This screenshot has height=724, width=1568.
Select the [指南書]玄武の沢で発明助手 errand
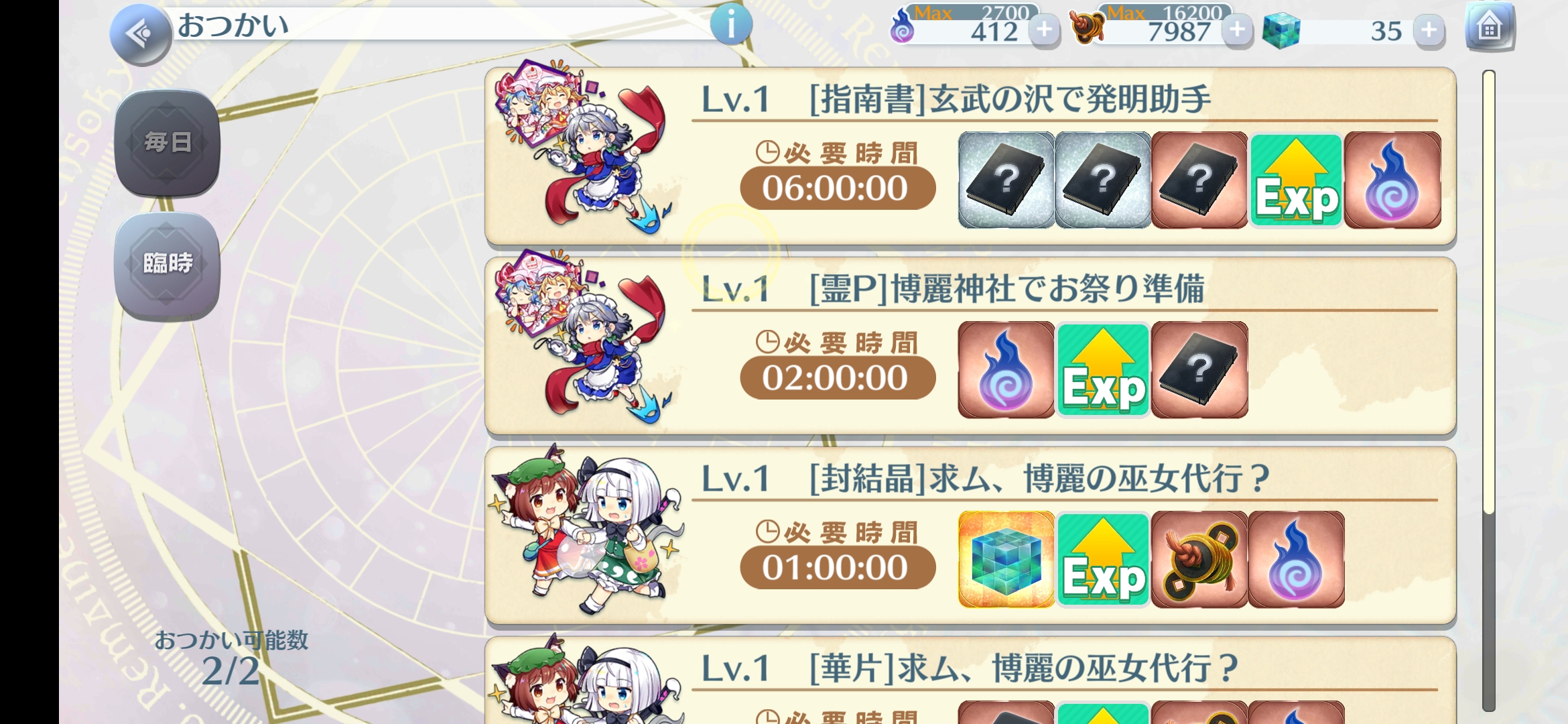[970, 156]
